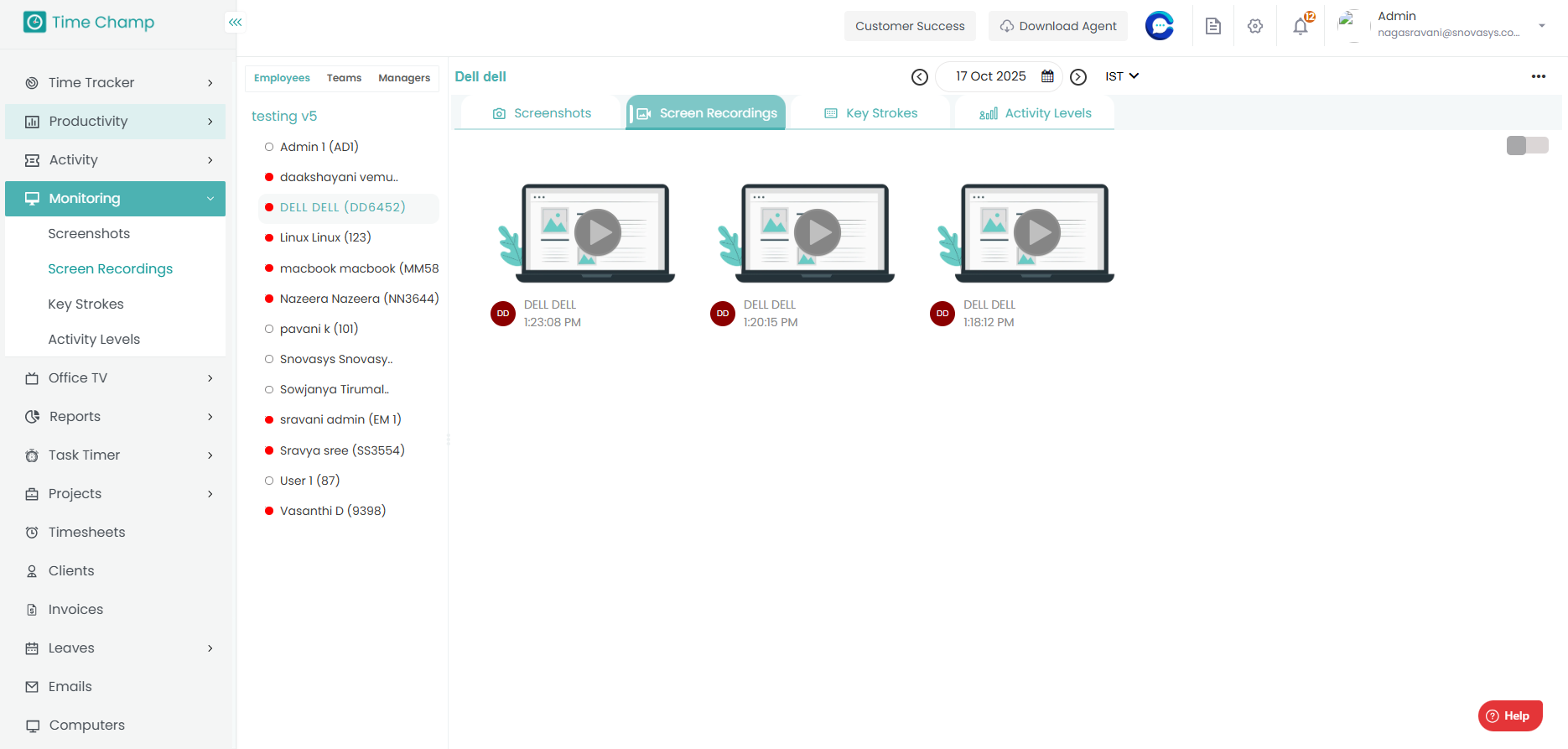Select employee Admin 1 (AD1)
This screenshot has width=1568, height=749.
point(319,148)
